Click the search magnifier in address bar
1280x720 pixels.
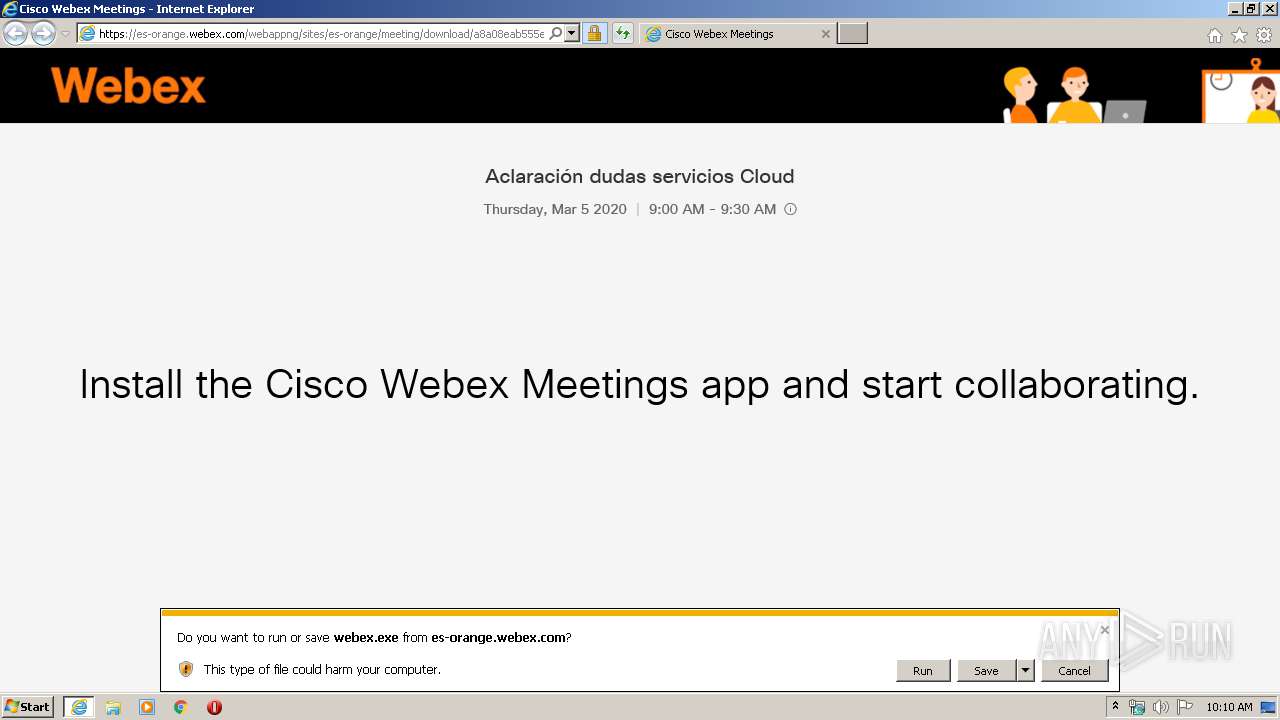[x=556, y=34]
